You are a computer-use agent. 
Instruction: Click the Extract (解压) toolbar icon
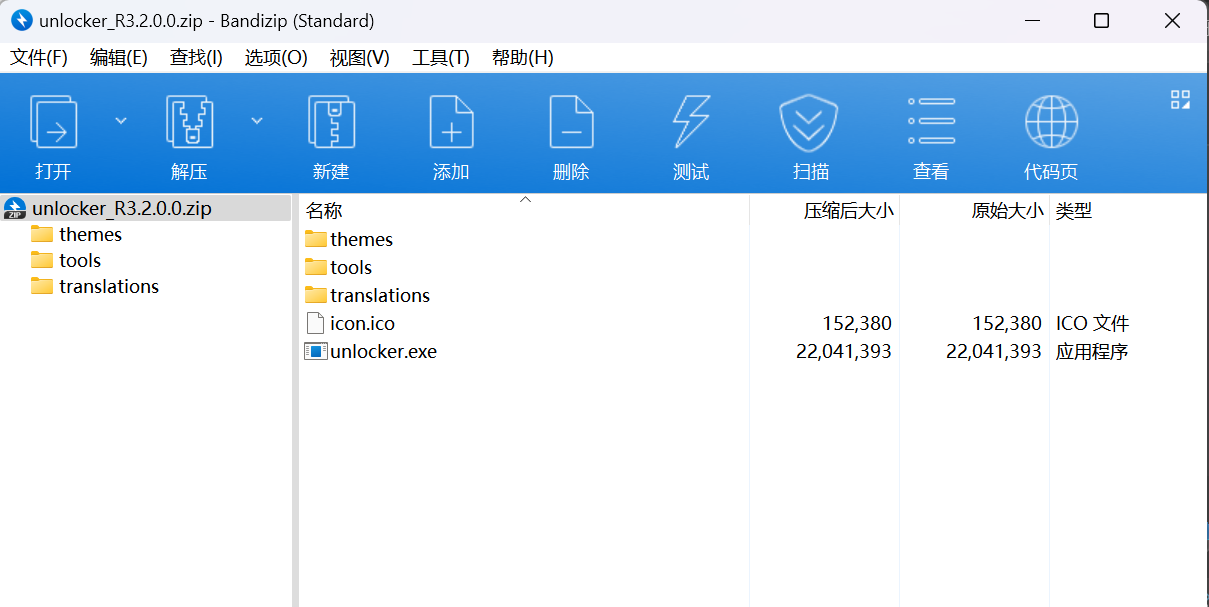click(189, 123)
